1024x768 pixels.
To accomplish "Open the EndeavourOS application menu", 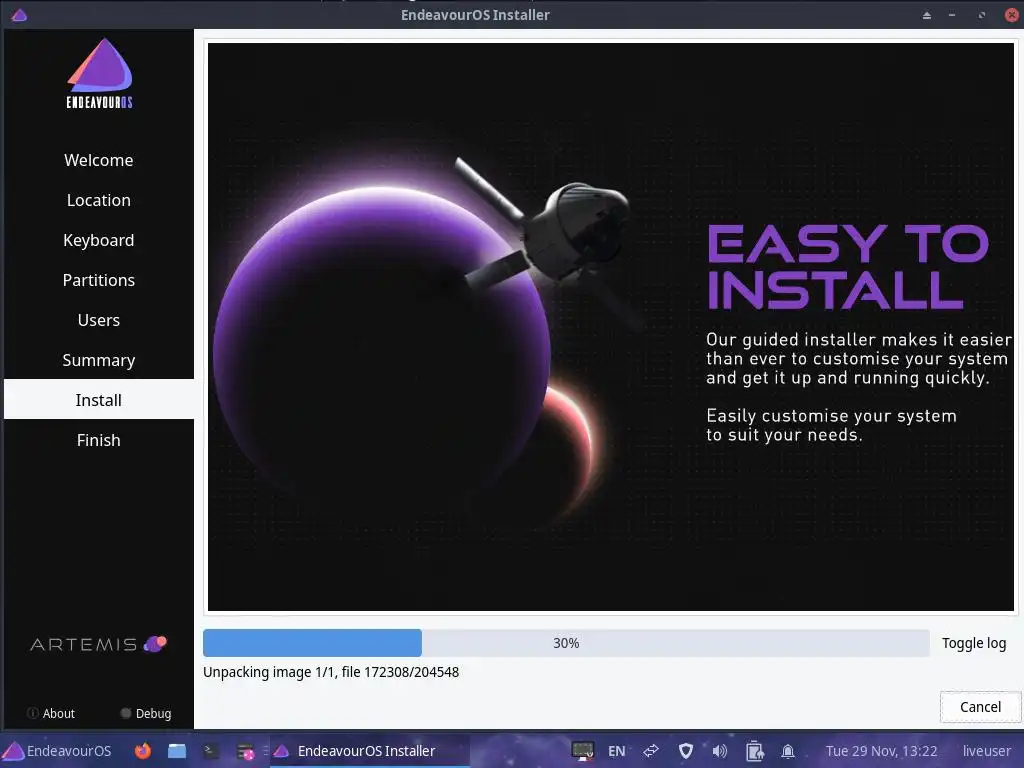I will coord(57,751).
